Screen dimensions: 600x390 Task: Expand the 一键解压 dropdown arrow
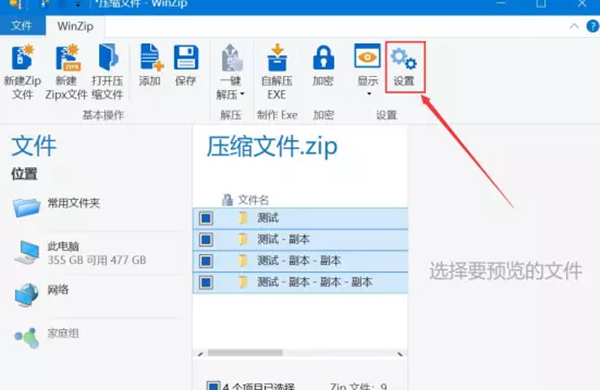[242, 94]
